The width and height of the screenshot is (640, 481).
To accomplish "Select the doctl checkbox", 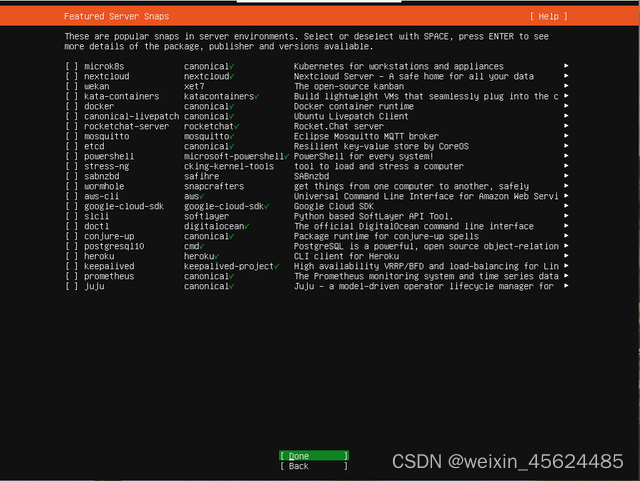I will coord(71,226).
